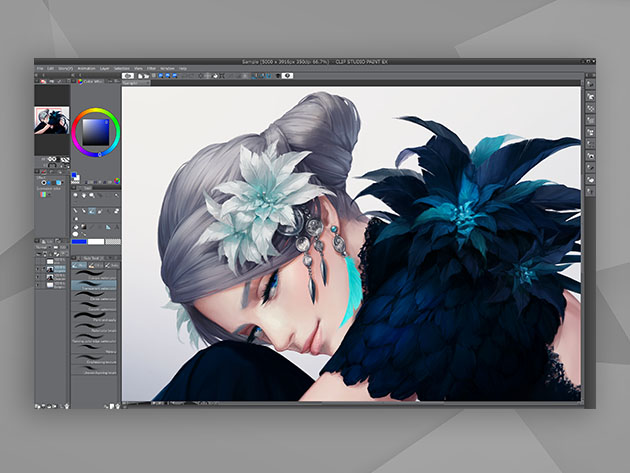Open the Help menu

coord(183,69)
